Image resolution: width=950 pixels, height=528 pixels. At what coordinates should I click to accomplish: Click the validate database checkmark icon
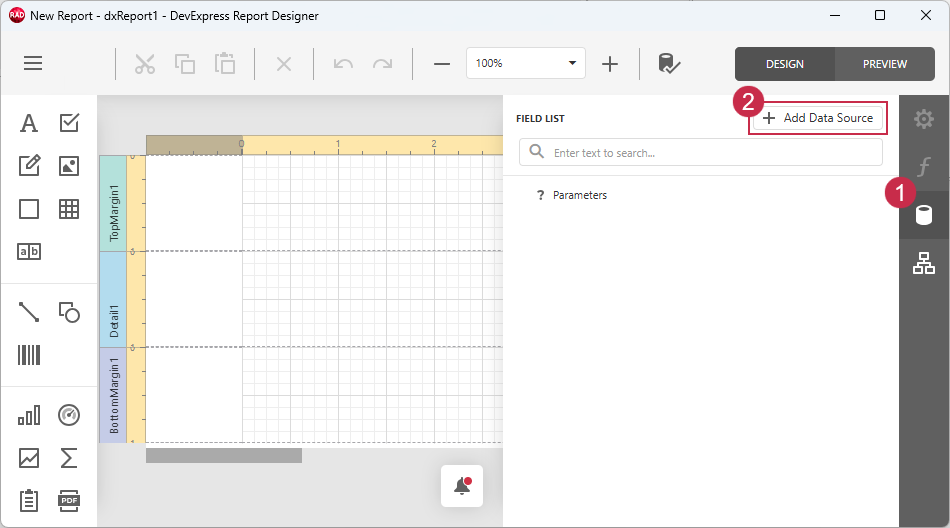click(669, 64)
